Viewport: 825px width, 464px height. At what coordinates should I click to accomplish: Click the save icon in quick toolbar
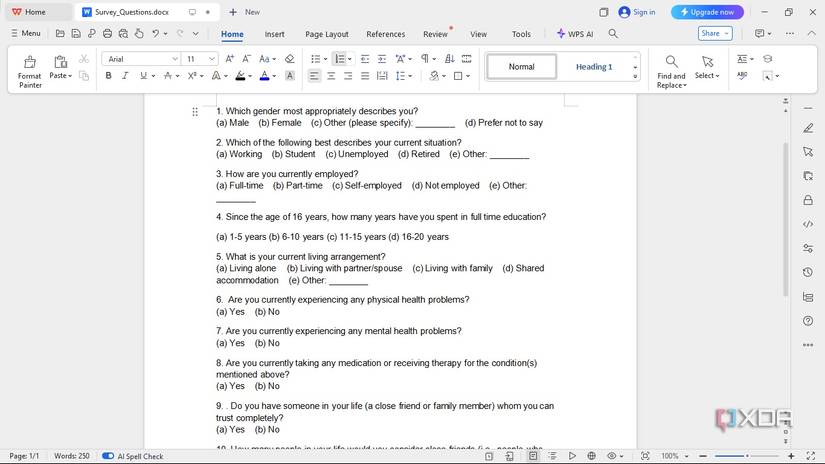click(x=76, y=34)
